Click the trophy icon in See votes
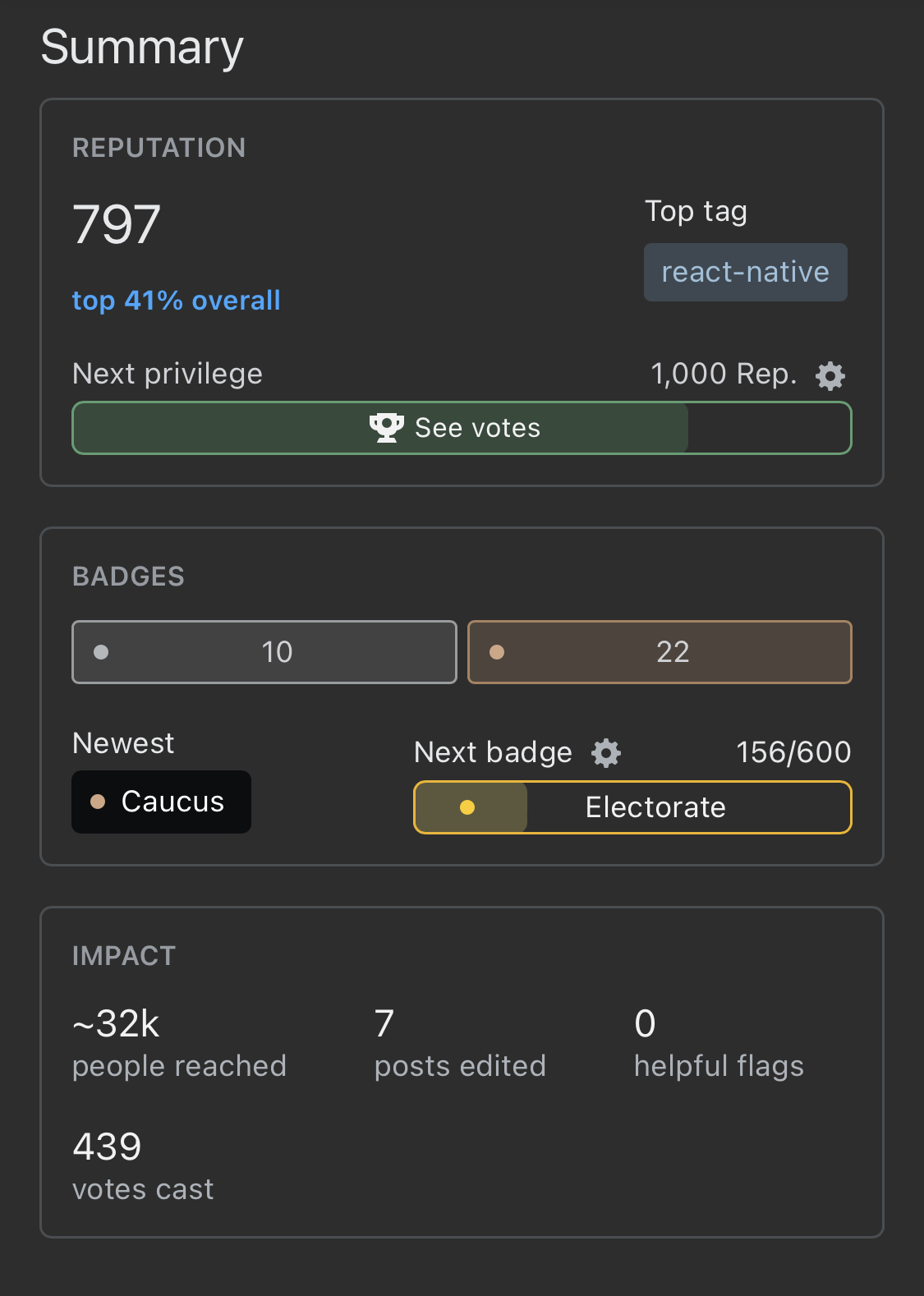Viewport: 924px width, 1296px height. 386,428
